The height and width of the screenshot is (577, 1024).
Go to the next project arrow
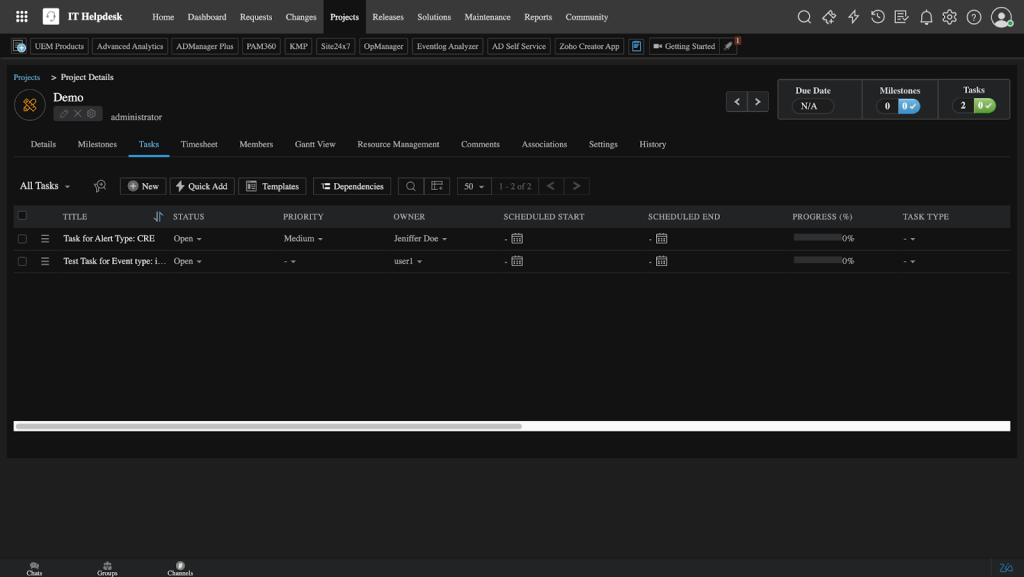pyautogui.click(x=758, y=102)
